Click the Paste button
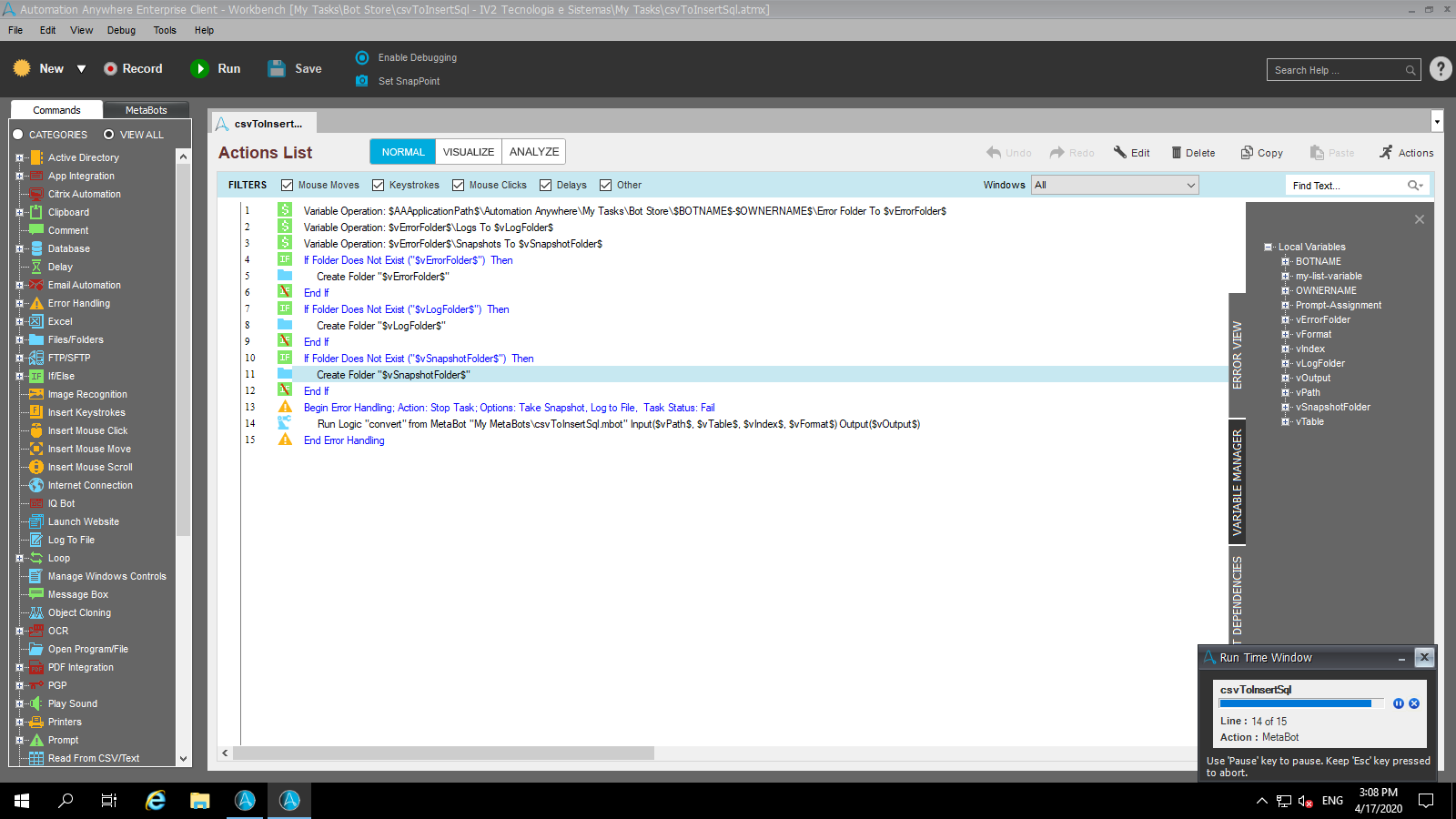Screen dimensions: 1456x819 (x=1331, y=153)
